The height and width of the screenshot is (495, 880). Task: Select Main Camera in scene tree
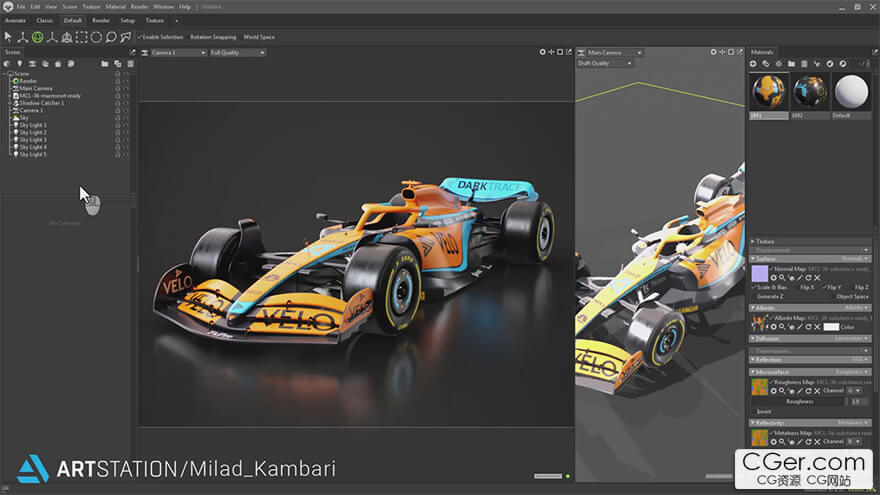click(x=36, y=89)
